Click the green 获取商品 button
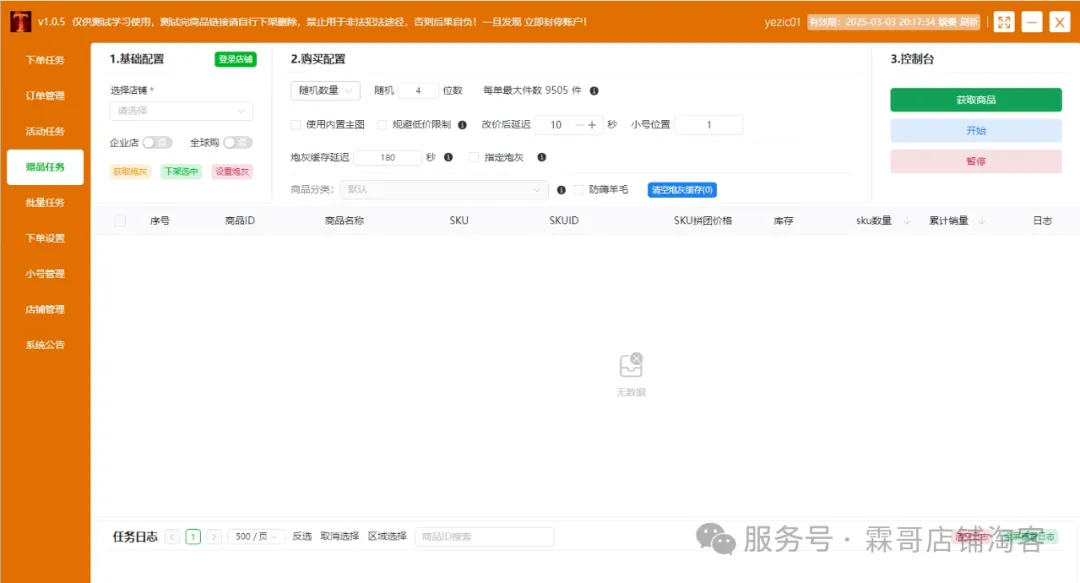Viewport: 1080px width, 583px height. pyautogui.click(x=975, y=100)
